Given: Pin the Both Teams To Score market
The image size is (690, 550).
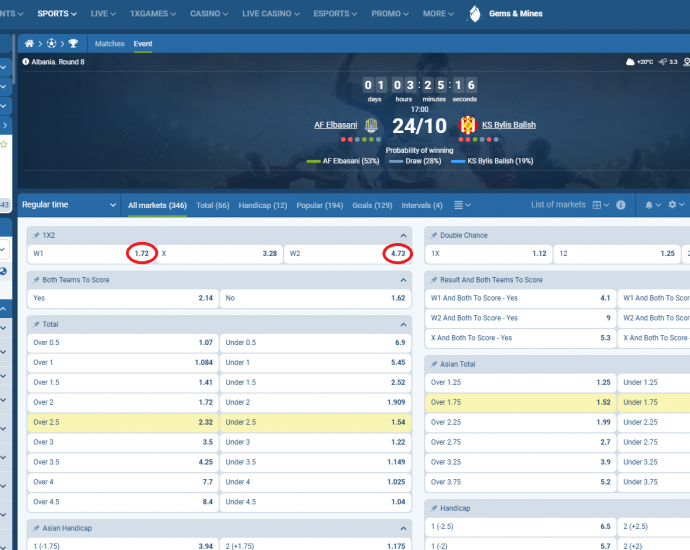Looking at the screenshot, I should [x=36, y=280].
